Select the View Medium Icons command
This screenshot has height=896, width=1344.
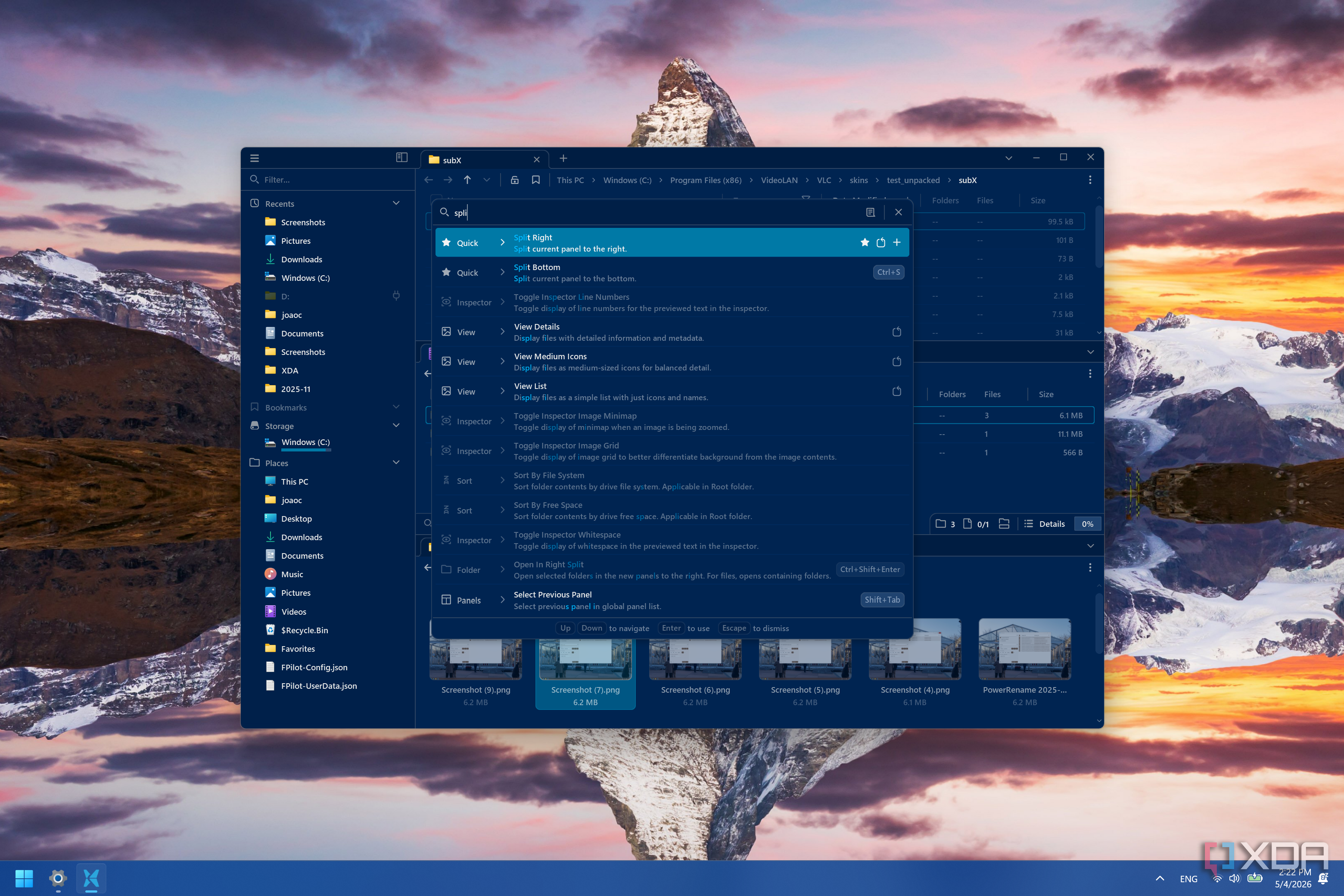(672, 362)
